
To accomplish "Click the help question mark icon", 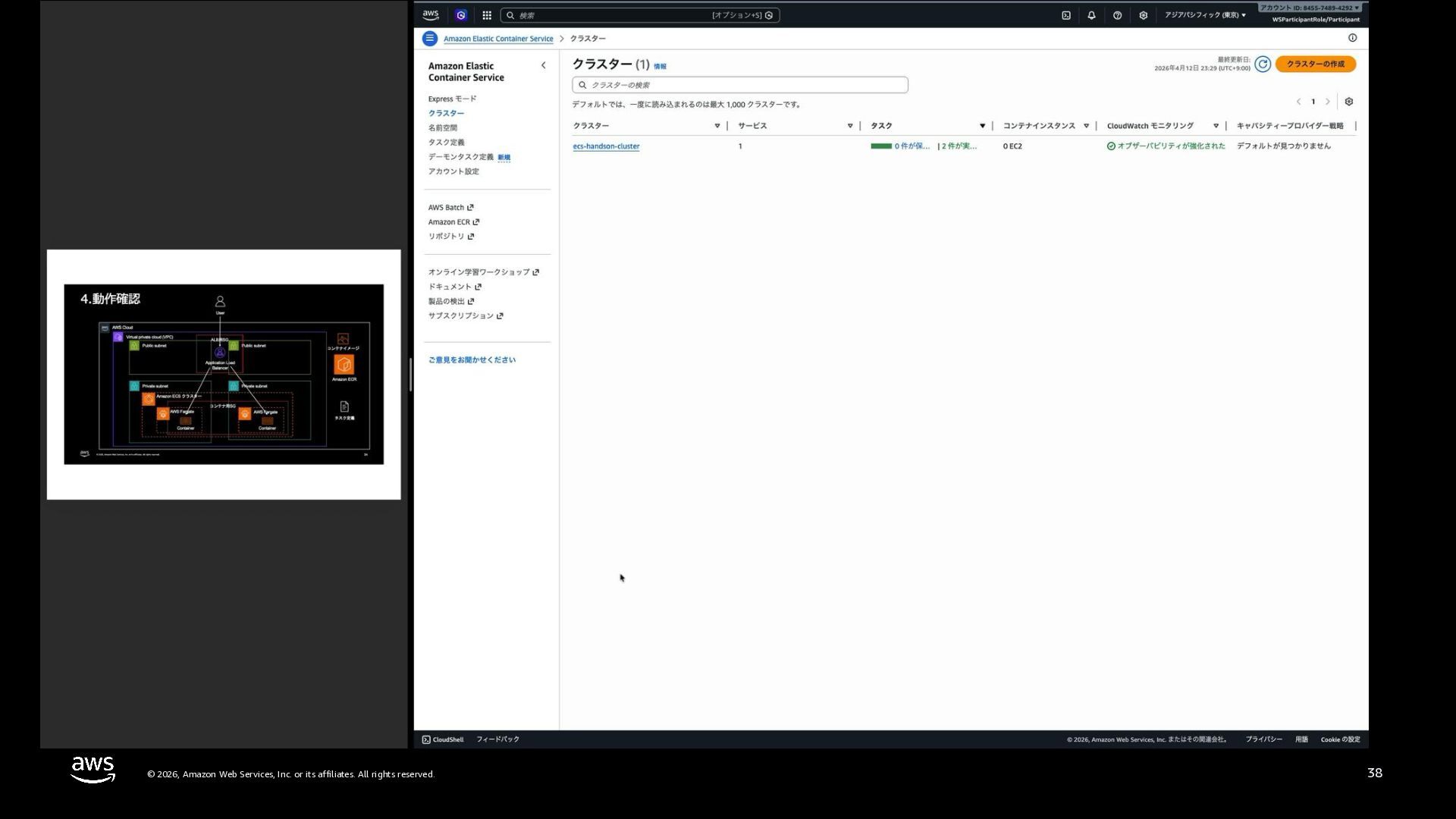I will 1117,15.
